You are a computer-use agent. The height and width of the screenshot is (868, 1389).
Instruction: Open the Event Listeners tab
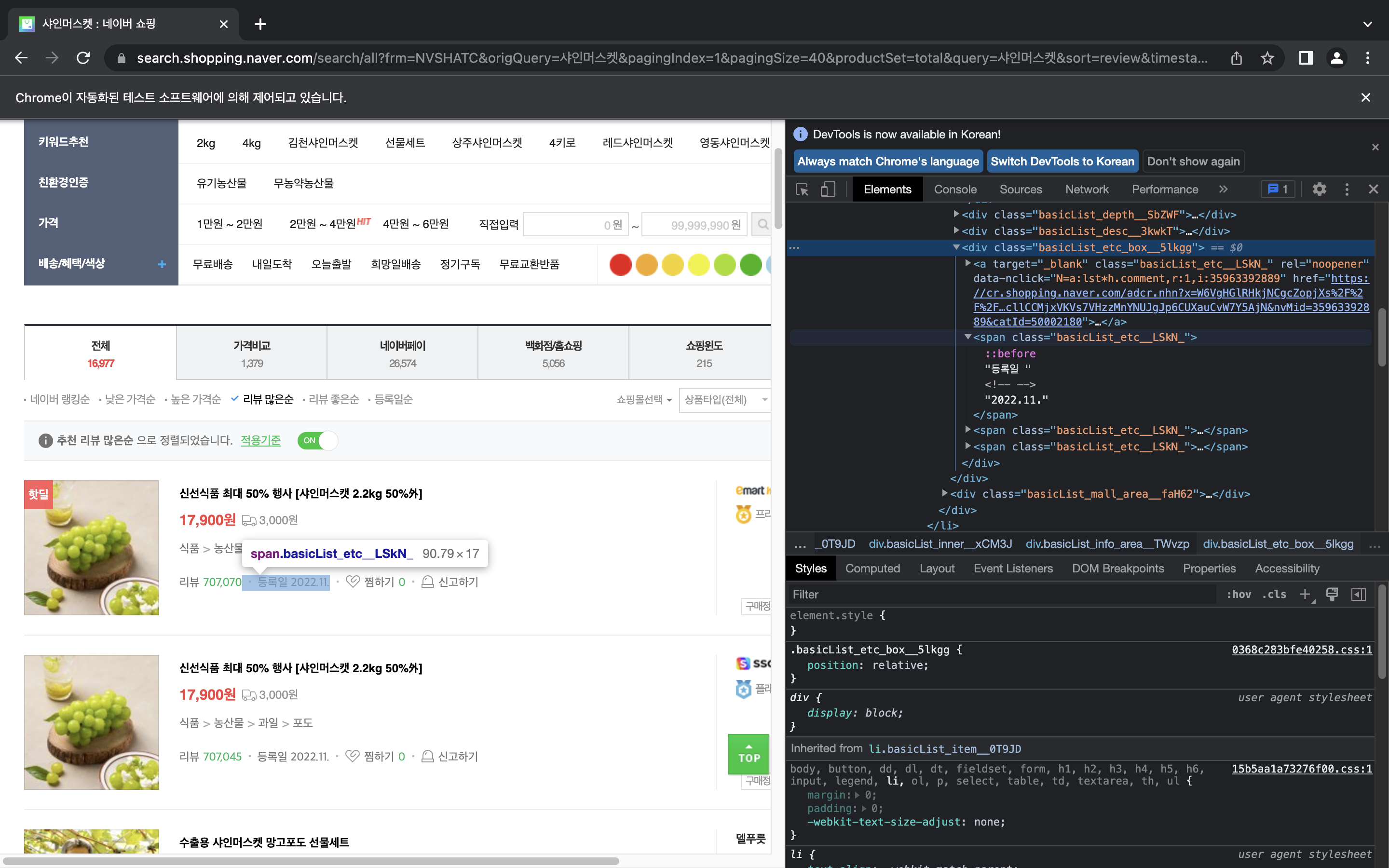[x=1013, y=569]
